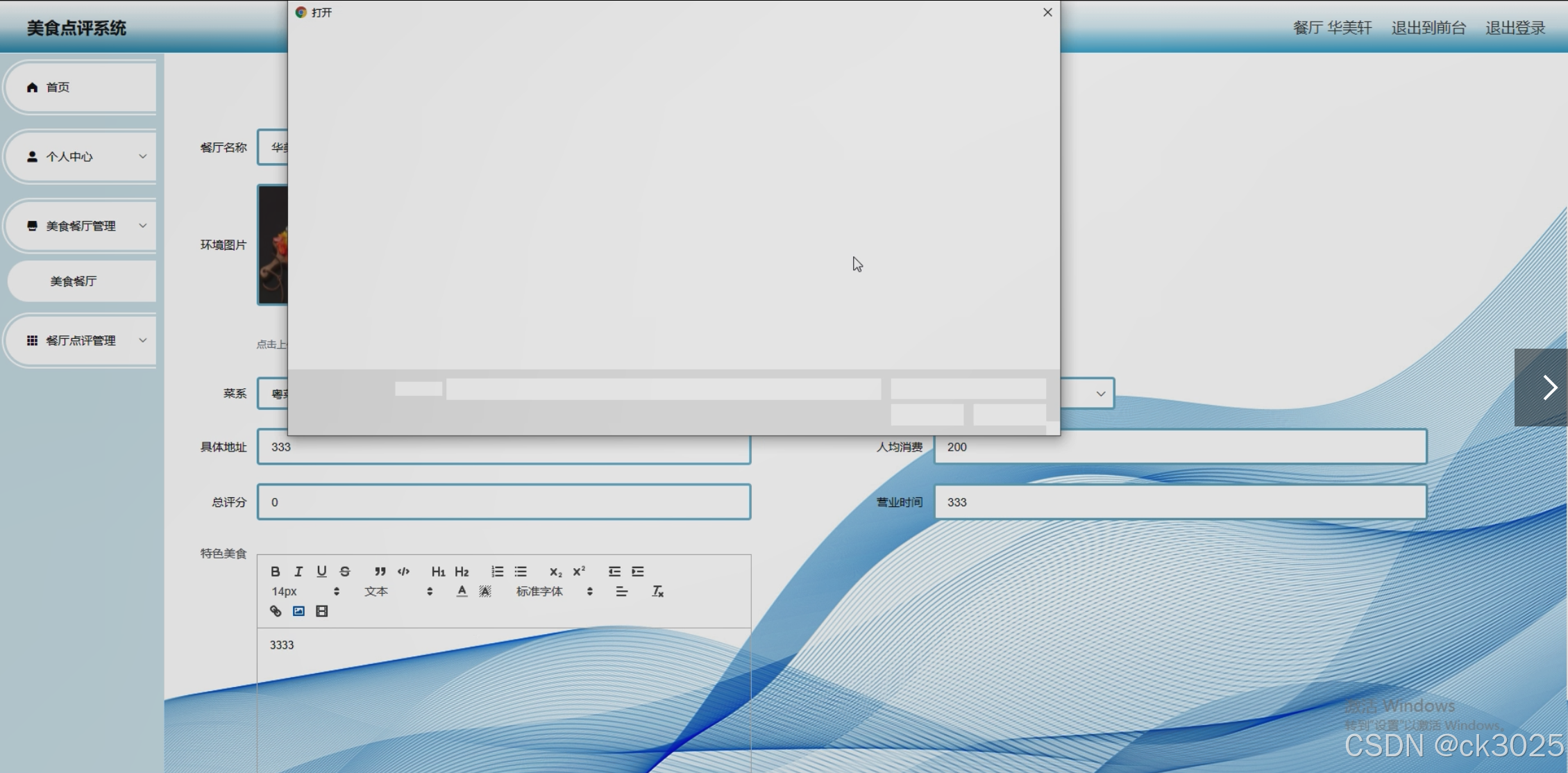Image resolution: width=1568 pixels, height=773 pixels.
Task: Click the insert image icon
Action: [298, 611]
